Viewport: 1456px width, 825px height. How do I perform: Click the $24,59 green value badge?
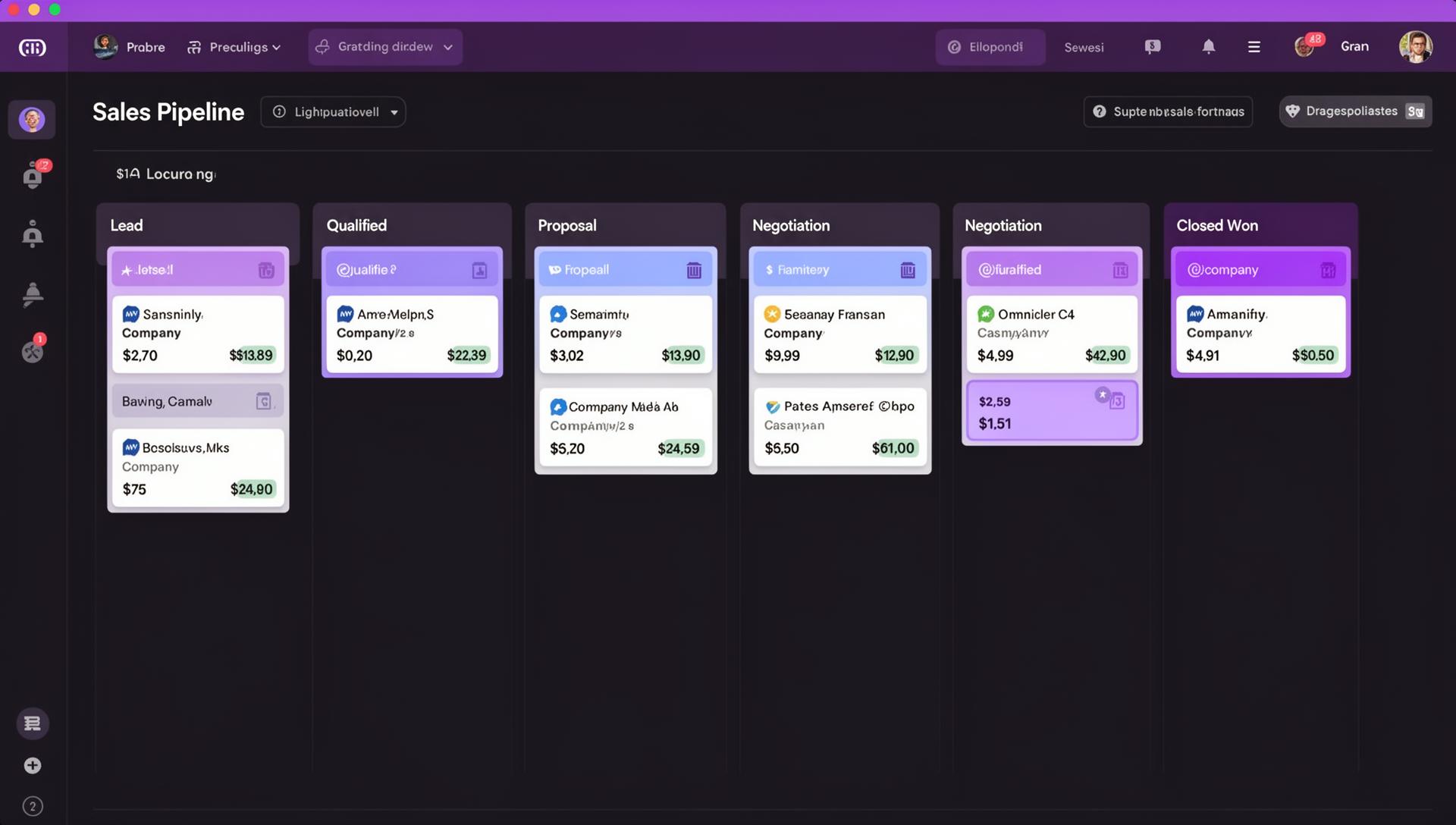679,448
